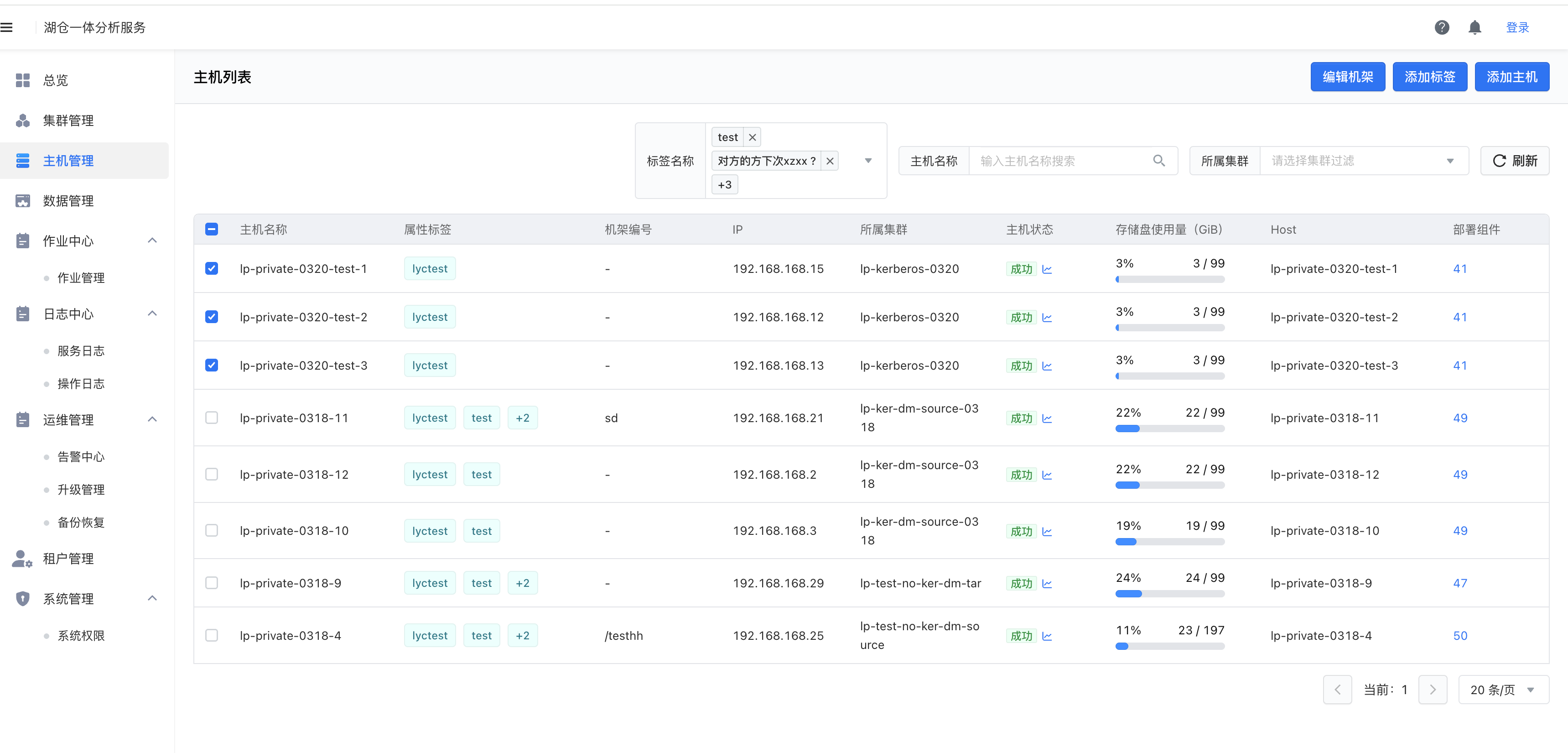Open the 20 条/页 page size dropdown
Viewport: 1568px width, 753px height.
pos(1504,690)
